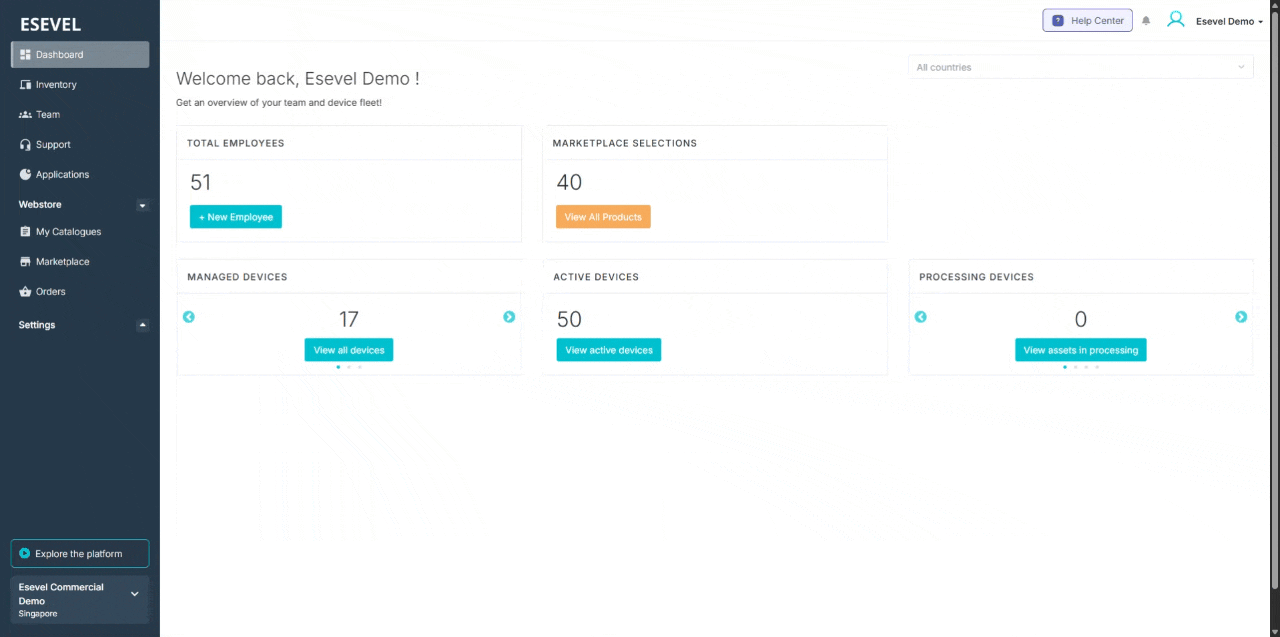Image resolution: width=1280 pixels, height=637 pixels.
Task: Open the notification bell at the top
Action: coord(1146,20)
